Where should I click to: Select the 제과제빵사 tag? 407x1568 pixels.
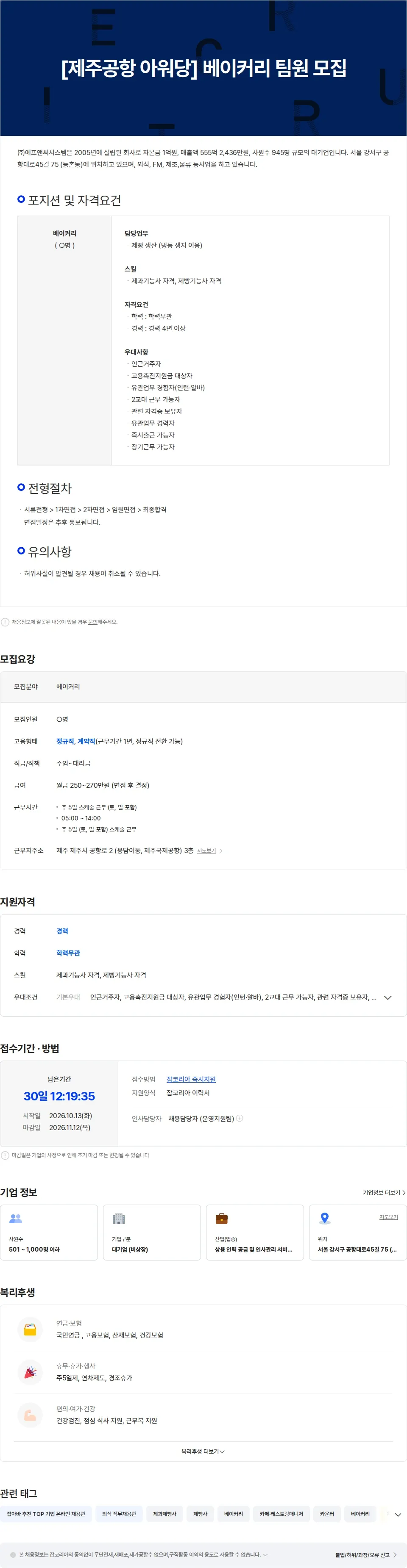[x=164, y=1514]
